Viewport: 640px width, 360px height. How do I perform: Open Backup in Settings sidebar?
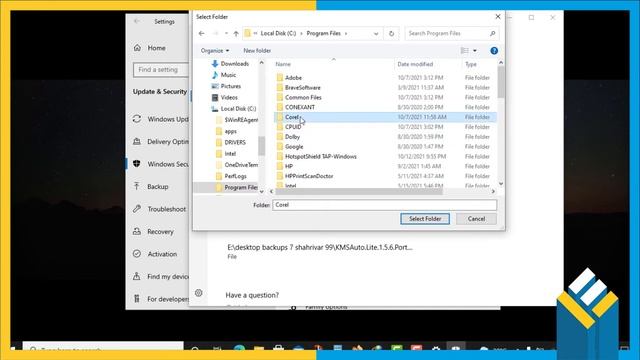[x=151, y=187]
